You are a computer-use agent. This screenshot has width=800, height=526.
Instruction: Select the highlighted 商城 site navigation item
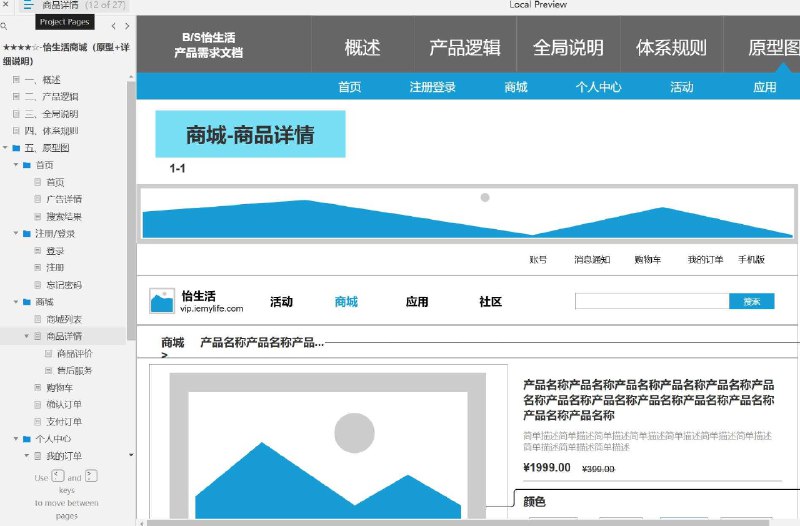click(x=346, y=302)
